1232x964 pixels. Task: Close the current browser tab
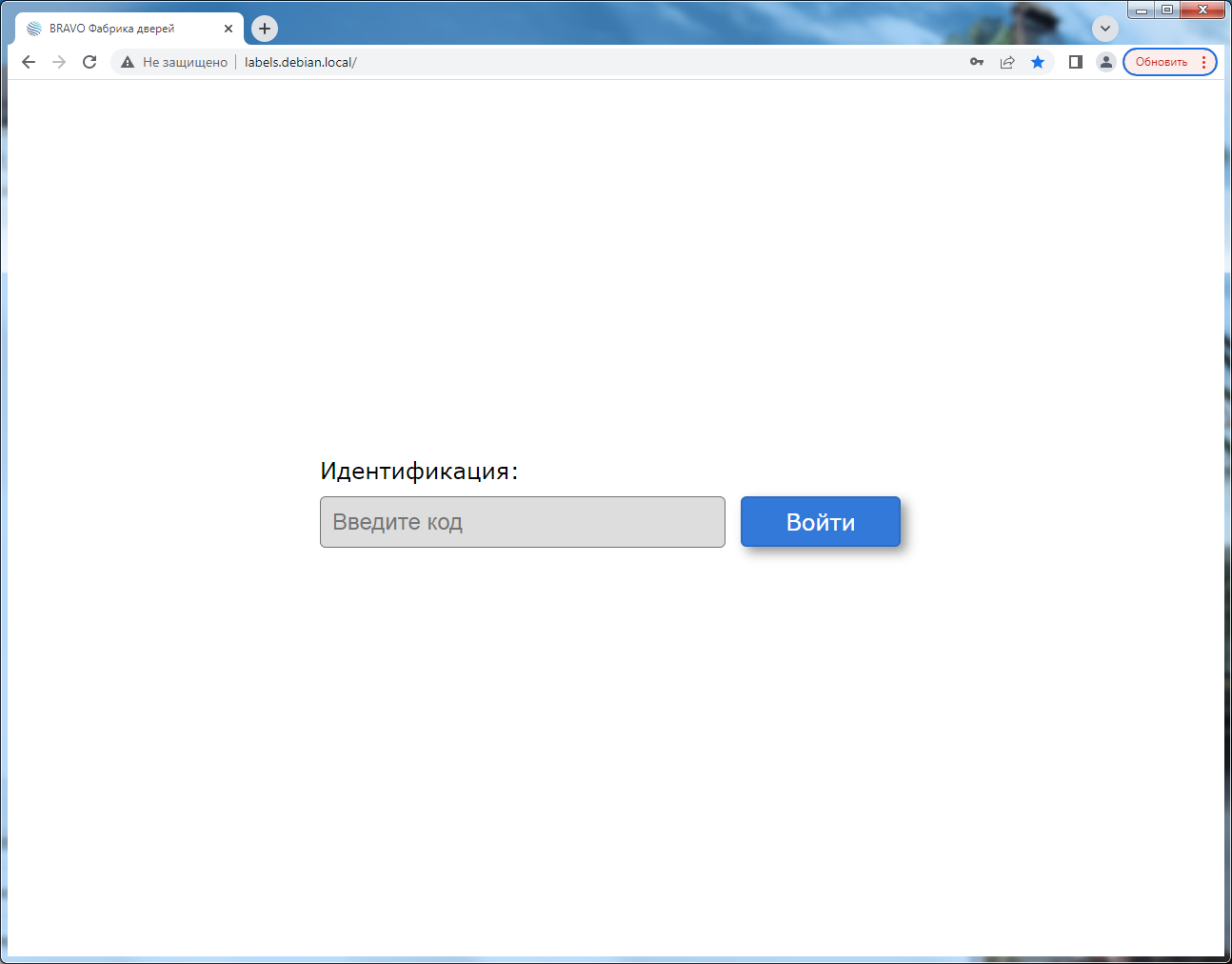[x=229, y=29]
